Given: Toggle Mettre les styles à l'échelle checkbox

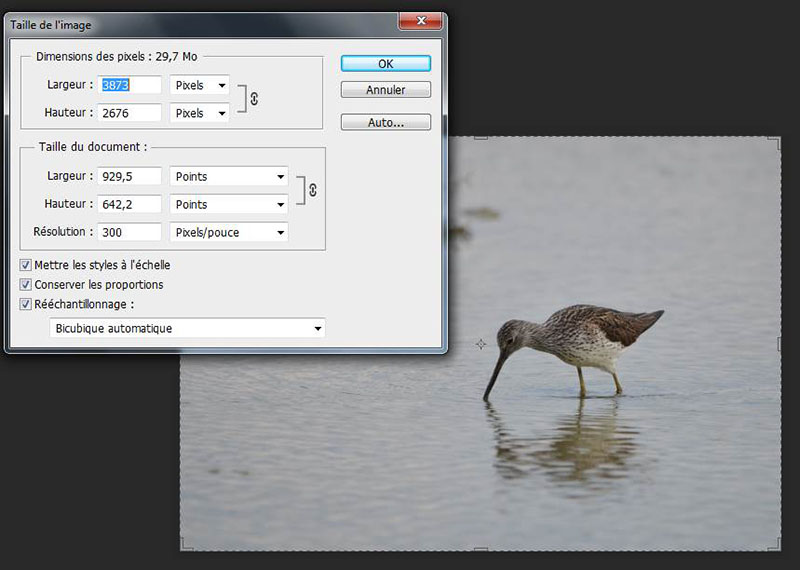Looking at the screenshot, I should tap(26, 266).
